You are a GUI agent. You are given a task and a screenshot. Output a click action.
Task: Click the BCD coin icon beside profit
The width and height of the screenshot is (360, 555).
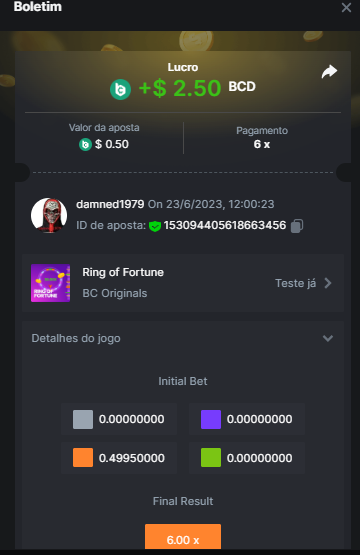pyautogui.click(x=120, y=89)
